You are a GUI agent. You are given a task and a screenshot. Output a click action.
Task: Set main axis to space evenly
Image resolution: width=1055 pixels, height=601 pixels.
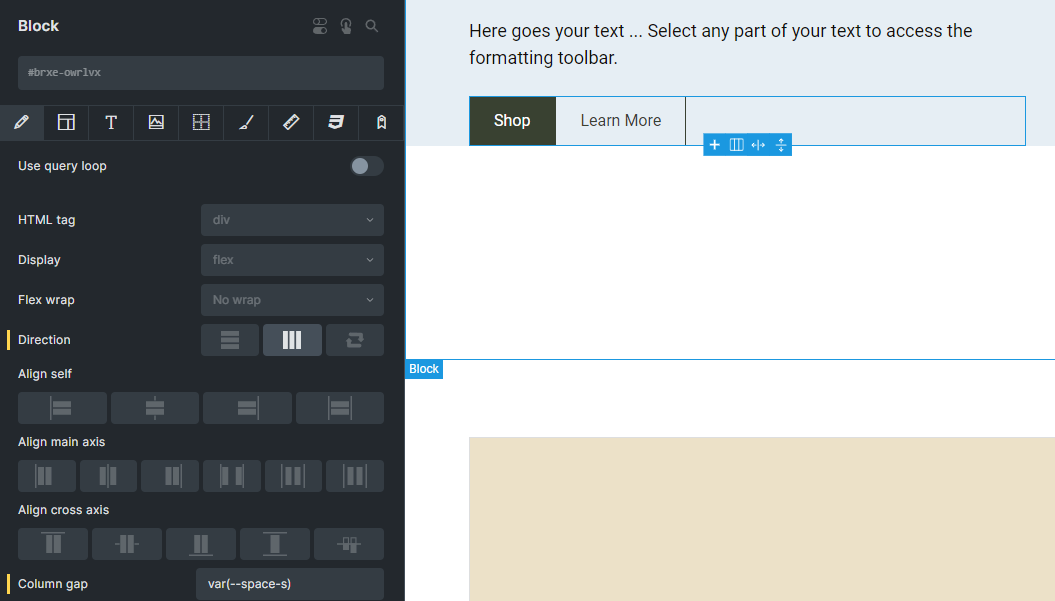click(x=355, y=476)
